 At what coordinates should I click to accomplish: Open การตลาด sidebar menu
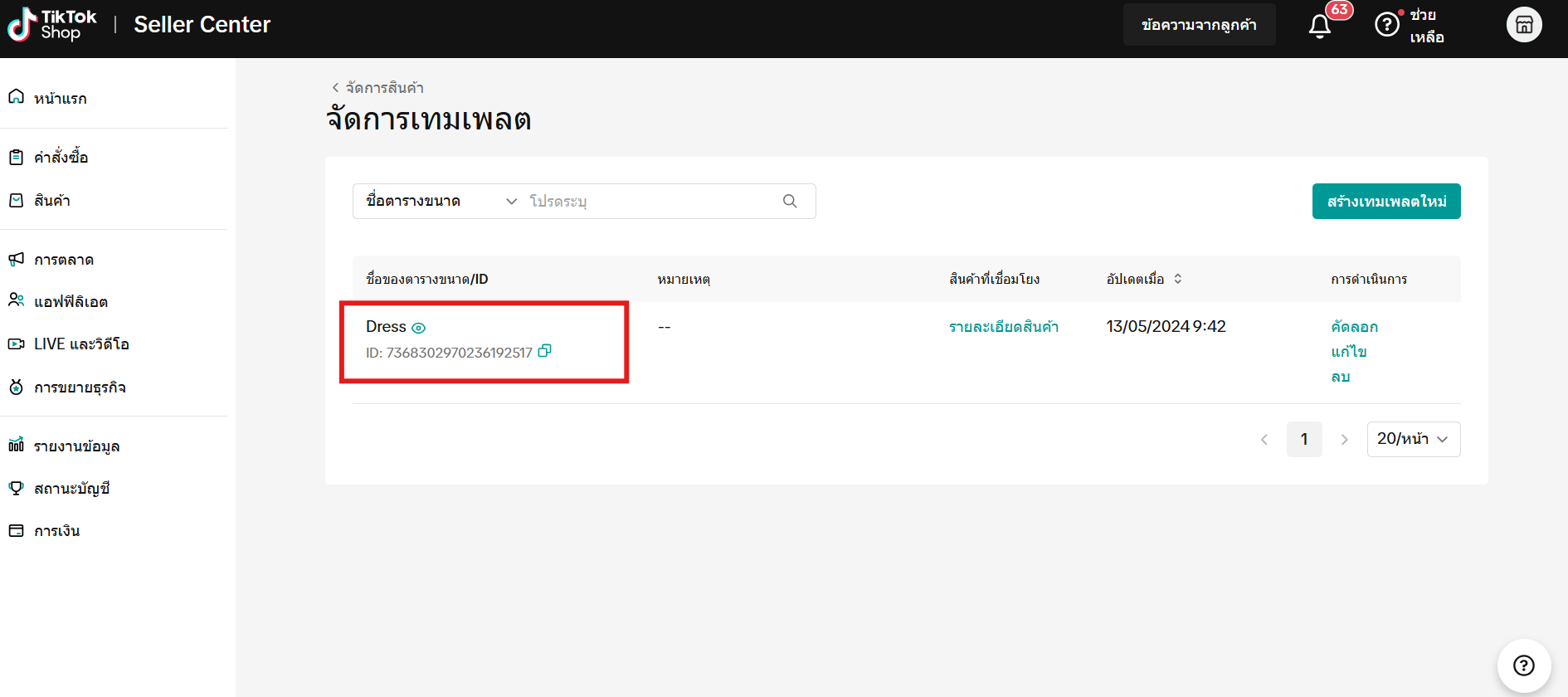[63, 260]
